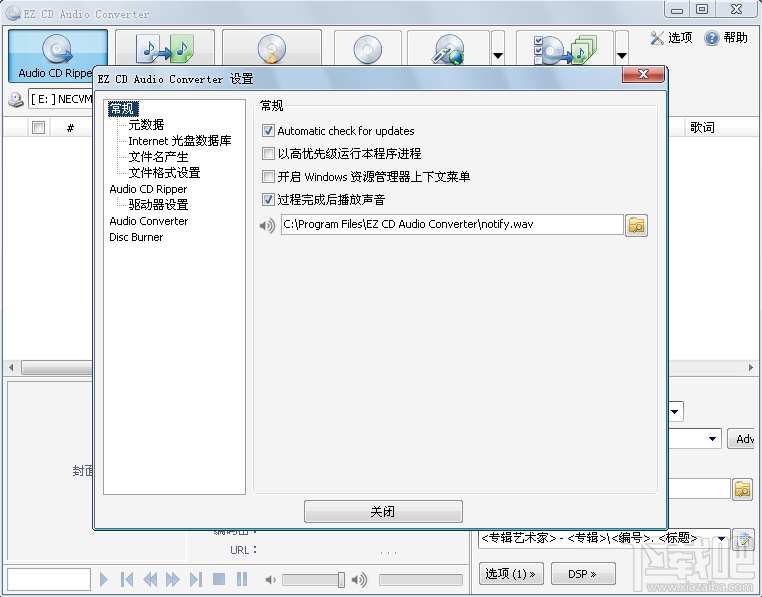Image resolution: width=762 pixels, height=597 pixels.
Task: Open the options wrench icon at top right
Action: tap(657, 38)
